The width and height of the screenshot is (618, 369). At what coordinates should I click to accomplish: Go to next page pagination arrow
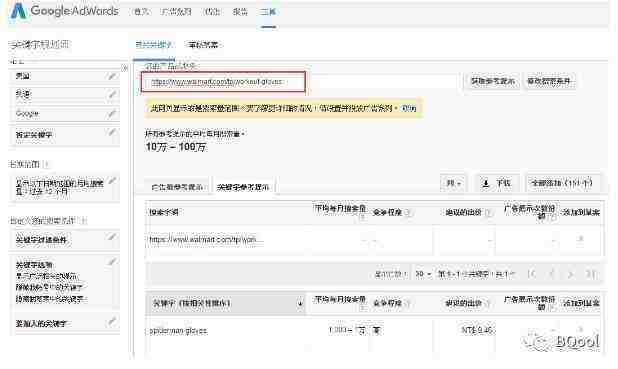coord(570,274)
